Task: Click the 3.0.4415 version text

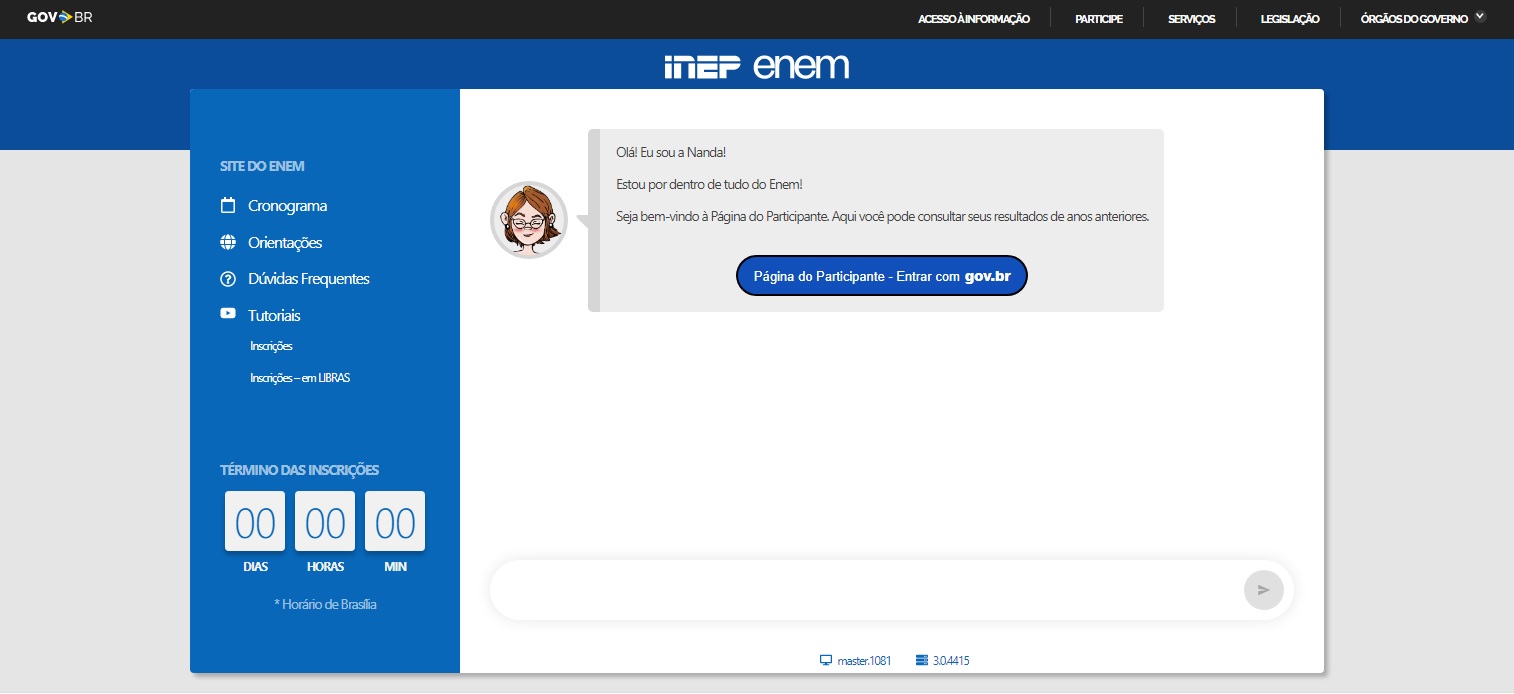Action: 951,661
